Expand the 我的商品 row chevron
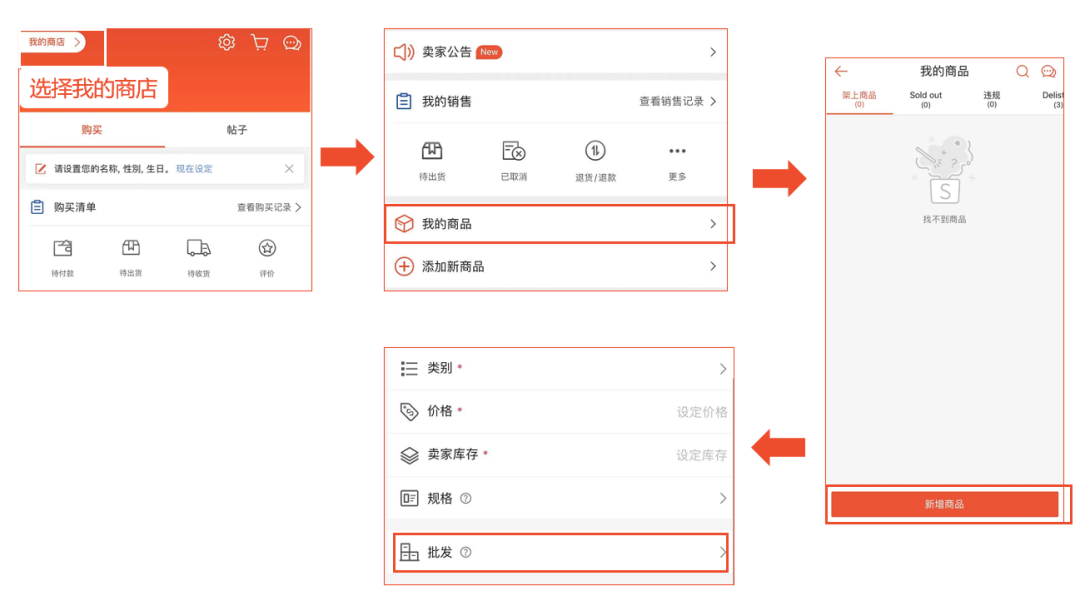This screenshot has height=601, width=1080. pyautogui.click(x=714, y=224)
